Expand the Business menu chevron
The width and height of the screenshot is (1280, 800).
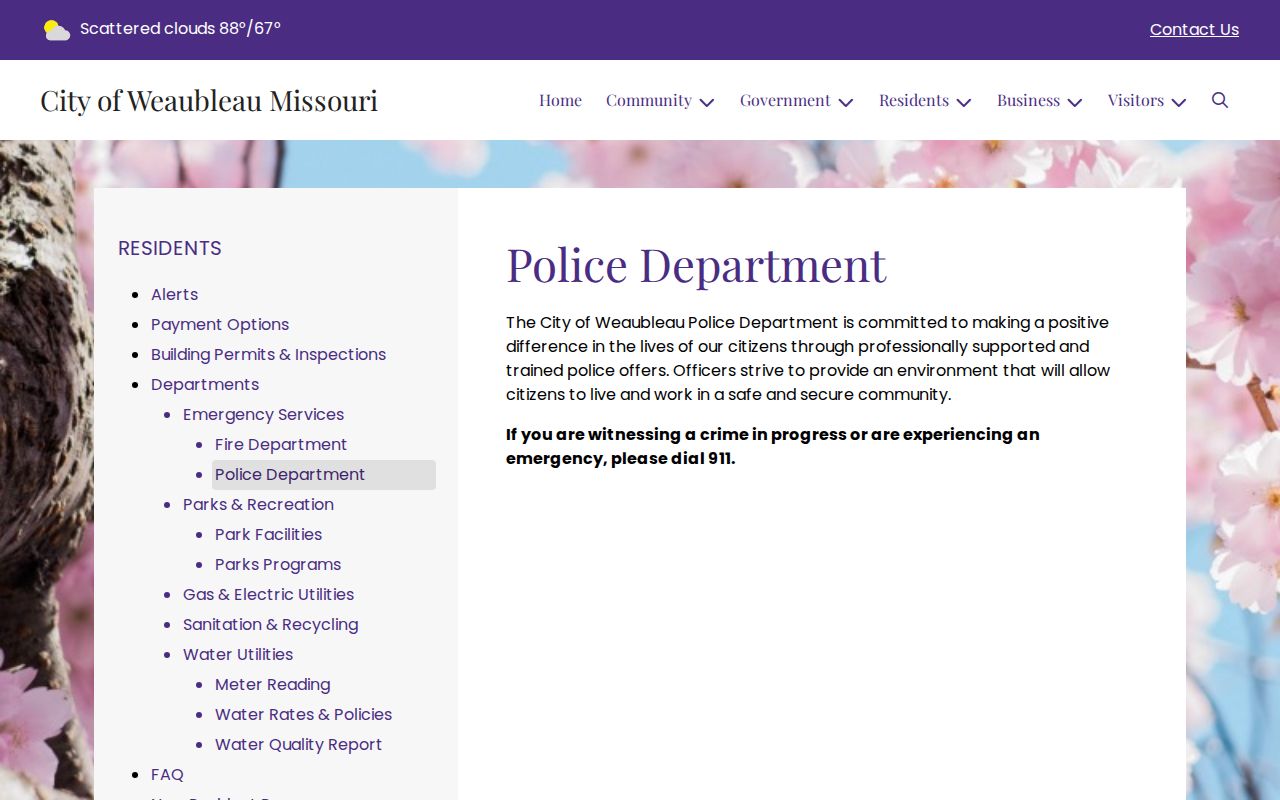pos(1075,102)
